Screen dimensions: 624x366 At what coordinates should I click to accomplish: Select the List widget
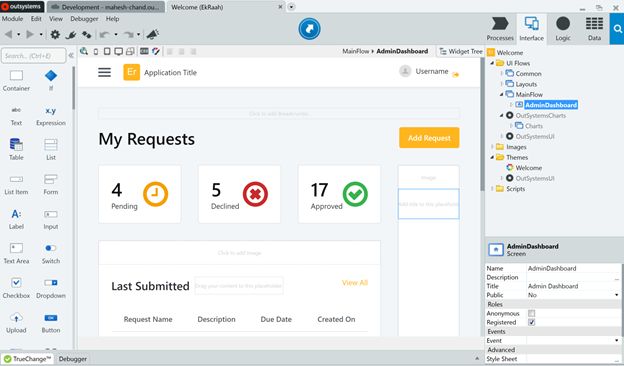[51, 150]
